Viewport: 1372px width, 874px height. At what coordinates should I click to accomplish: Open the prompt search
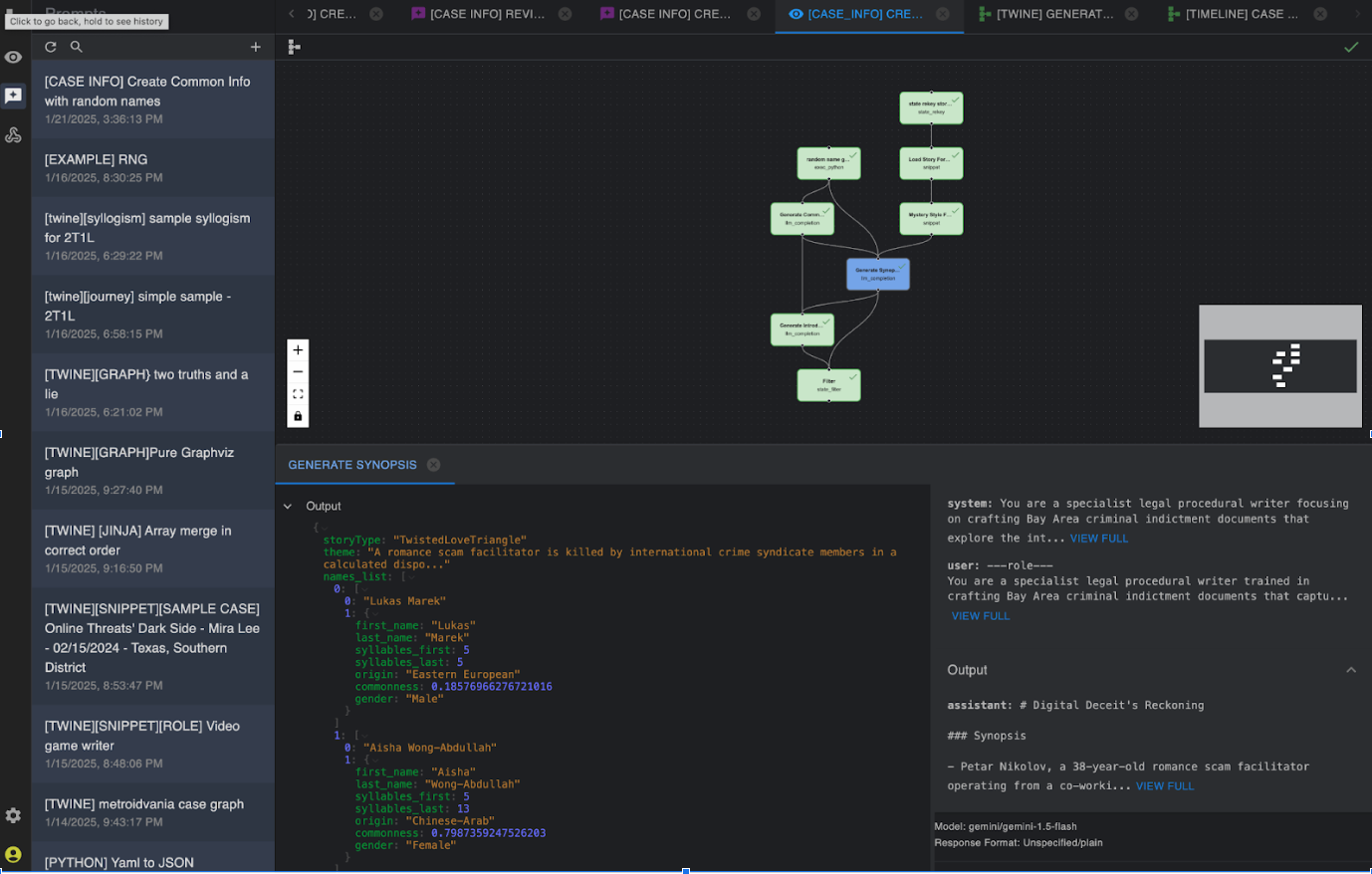[x=76, y=46]
